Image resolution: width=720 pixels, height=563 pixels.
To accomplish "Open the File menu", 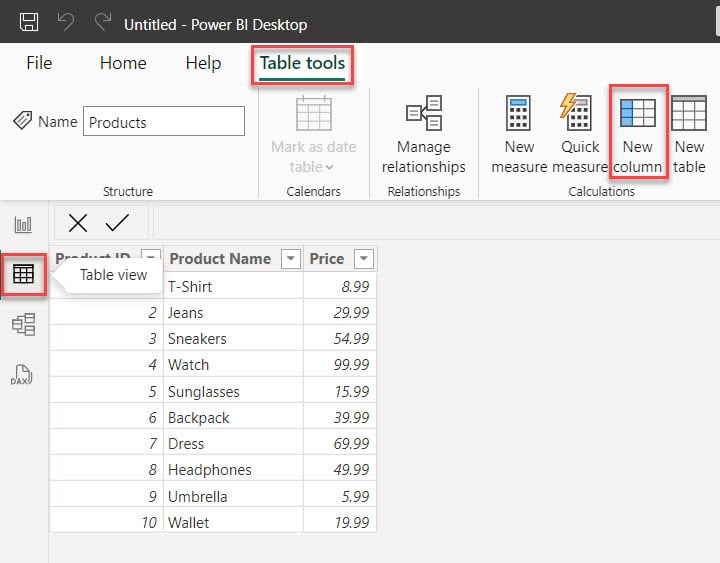I will coord(39,63).
